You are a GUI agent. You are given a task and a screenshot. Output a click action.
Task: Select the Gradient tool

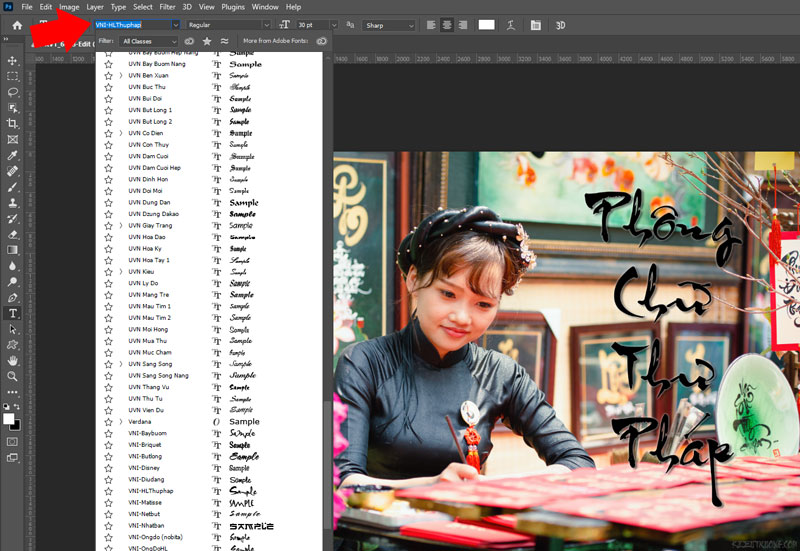click(x=12, y=250)
